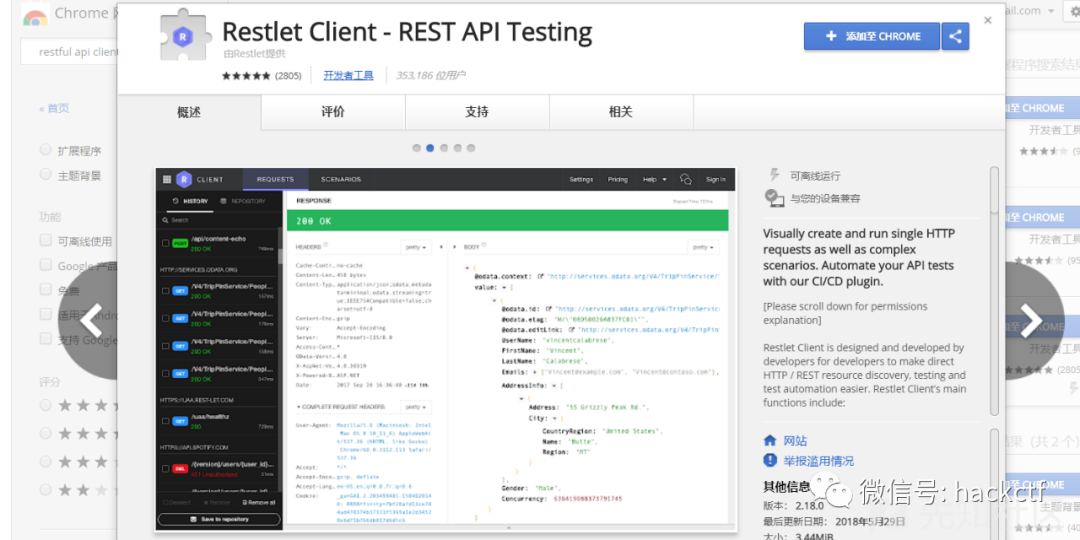Click the 其他信息 section scrollbar
Viewport: 1080px width, 540px height.
[x=994, y=482]
